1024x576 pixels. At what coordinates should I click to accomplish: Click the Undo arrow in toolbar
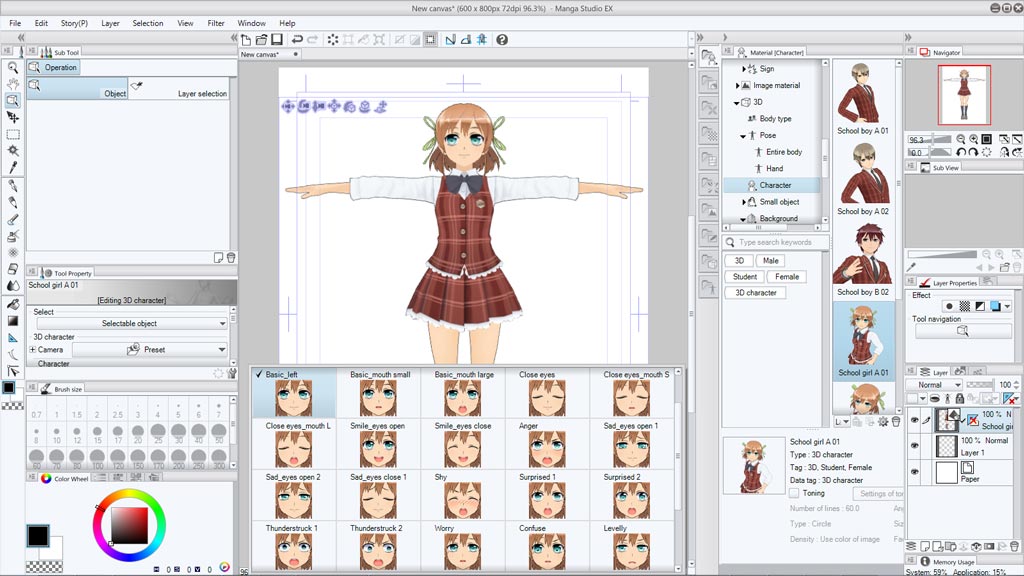pyautogui.click(x=297, y=40)
